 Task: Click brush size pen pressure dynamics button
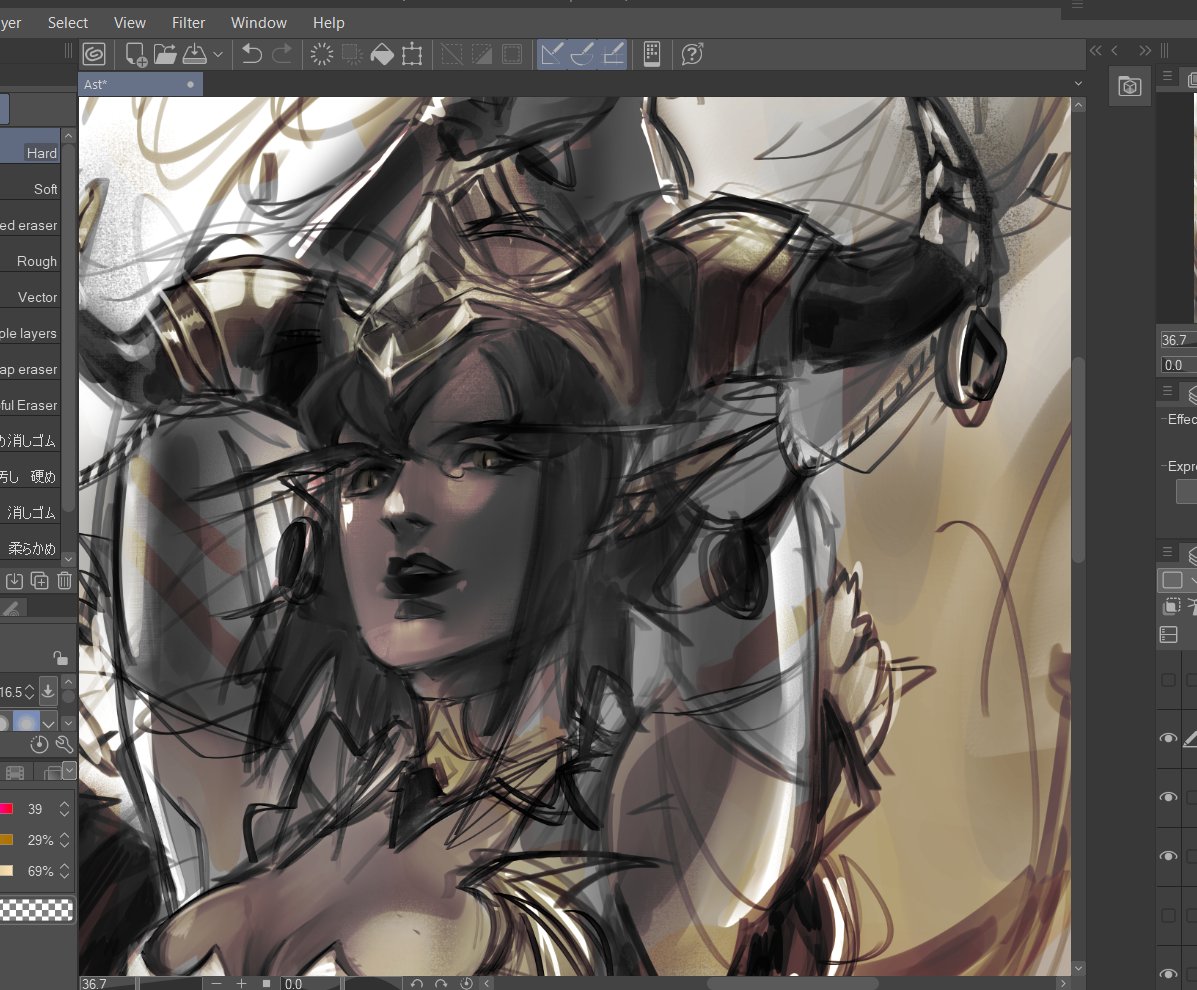[x=47, y=692]
